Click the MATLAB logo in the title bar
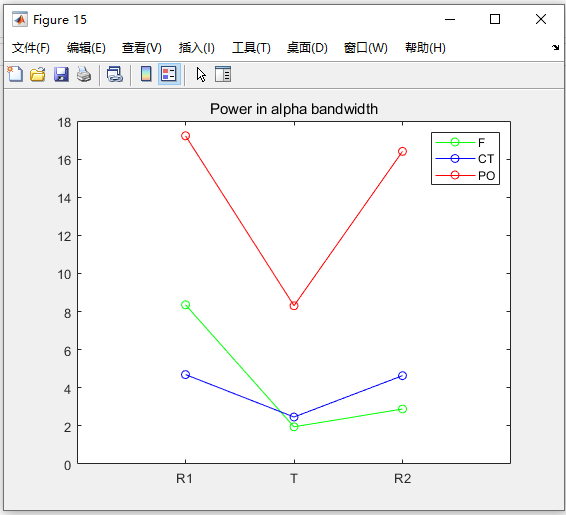The height and width of the screenshot is (515, 566). [x=19, y=19]
